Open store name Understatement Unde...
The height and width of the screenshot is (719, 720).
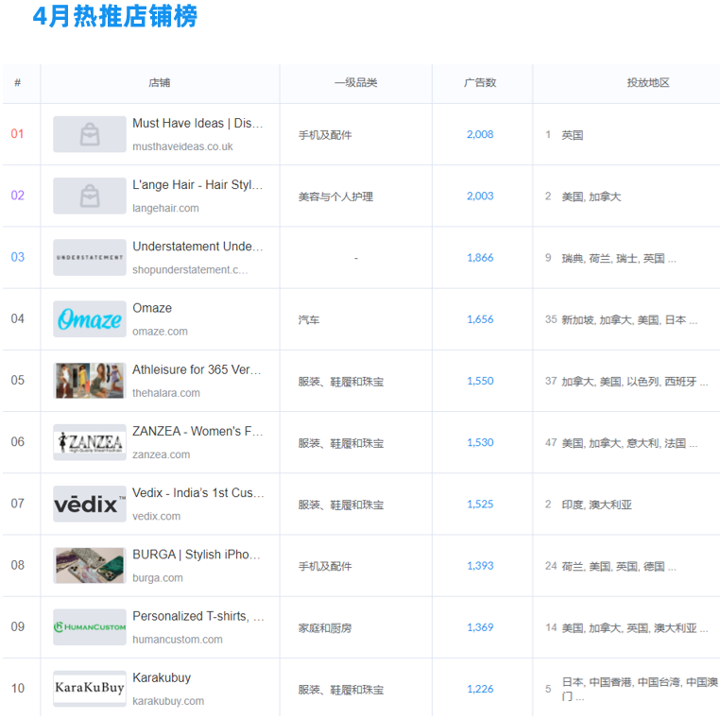point(197,246)
